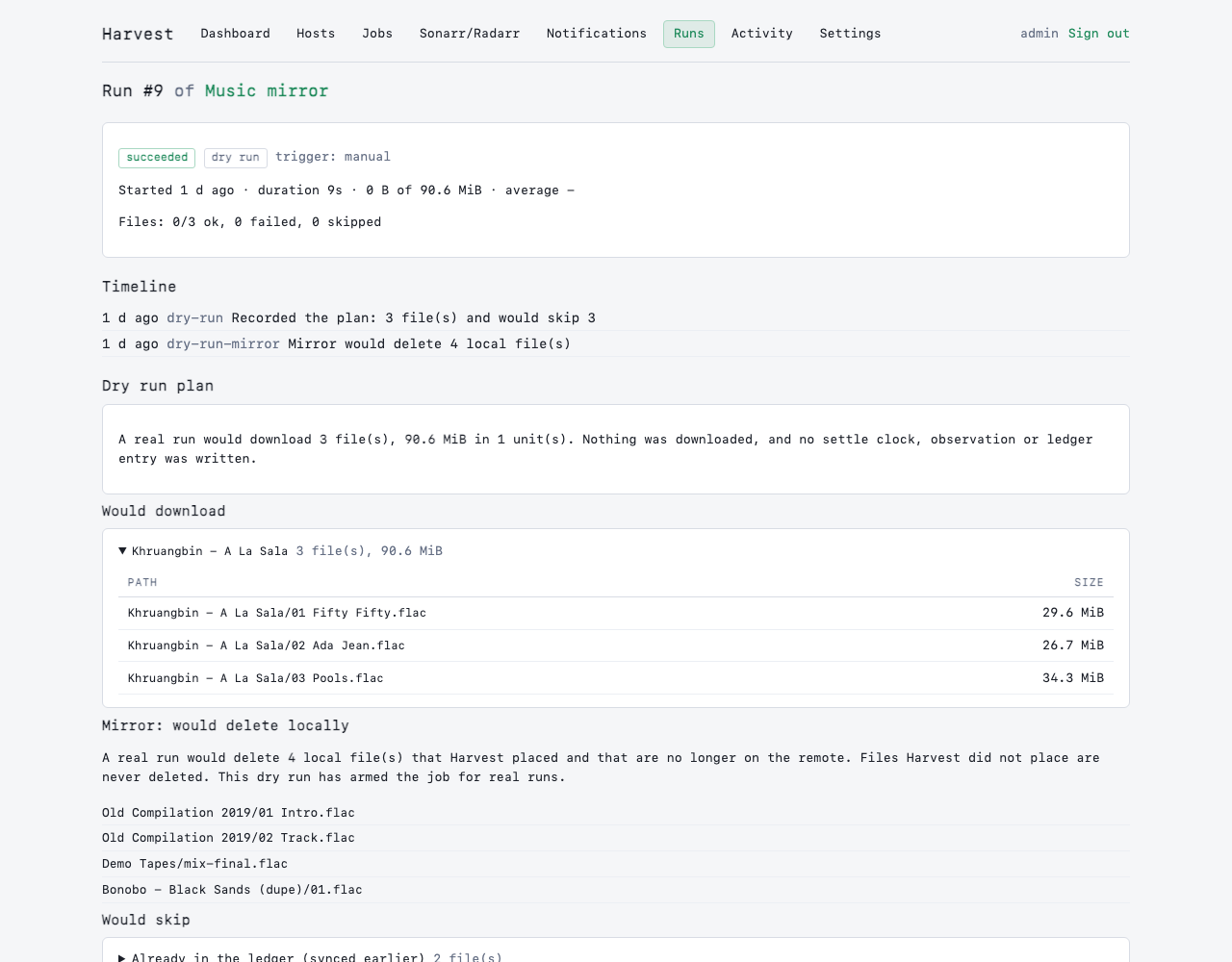1232x962 pixels.
Task: Click the Run #9 page heading
Action: coord(216,90)
